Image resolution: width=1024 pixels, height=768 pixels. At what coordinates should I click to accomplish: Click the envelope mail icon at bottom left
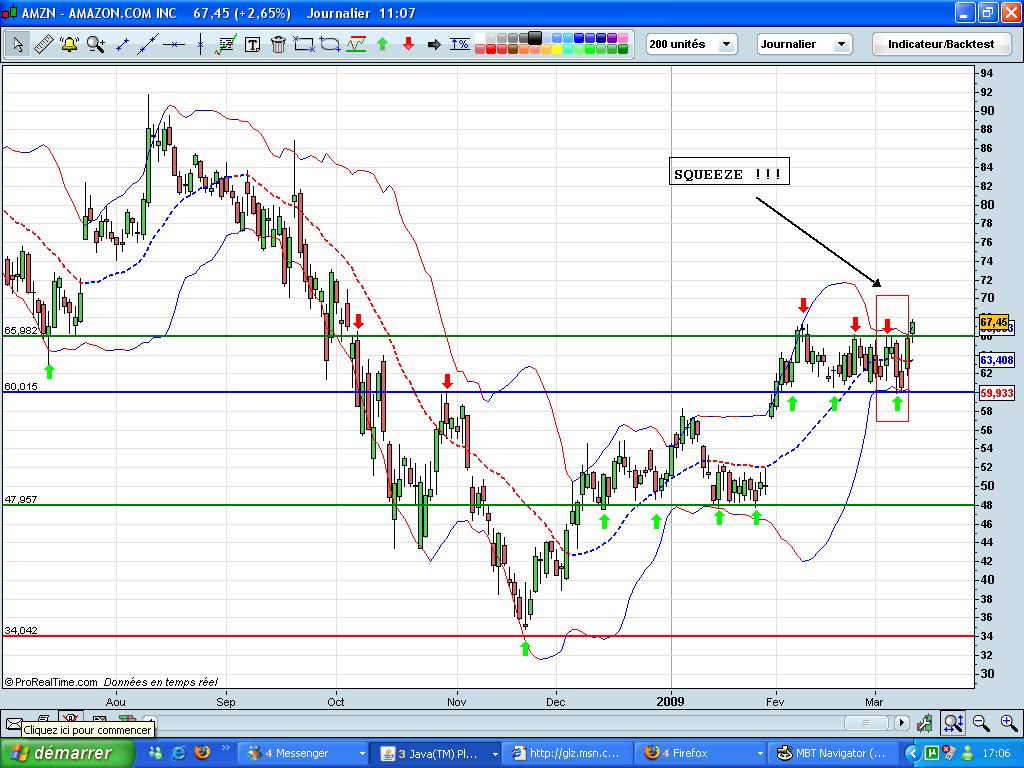click(14, 724)
